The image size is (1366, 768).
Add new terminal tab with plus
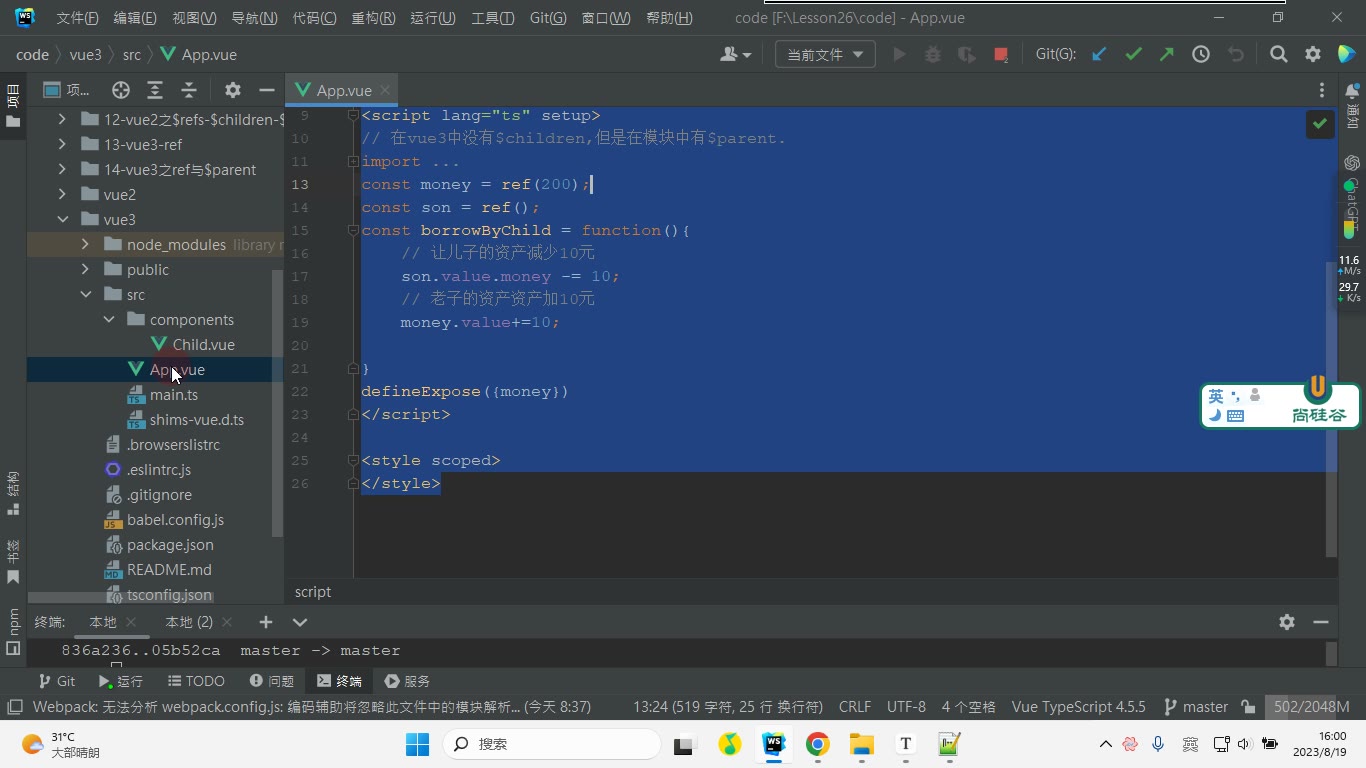(265, 622)
